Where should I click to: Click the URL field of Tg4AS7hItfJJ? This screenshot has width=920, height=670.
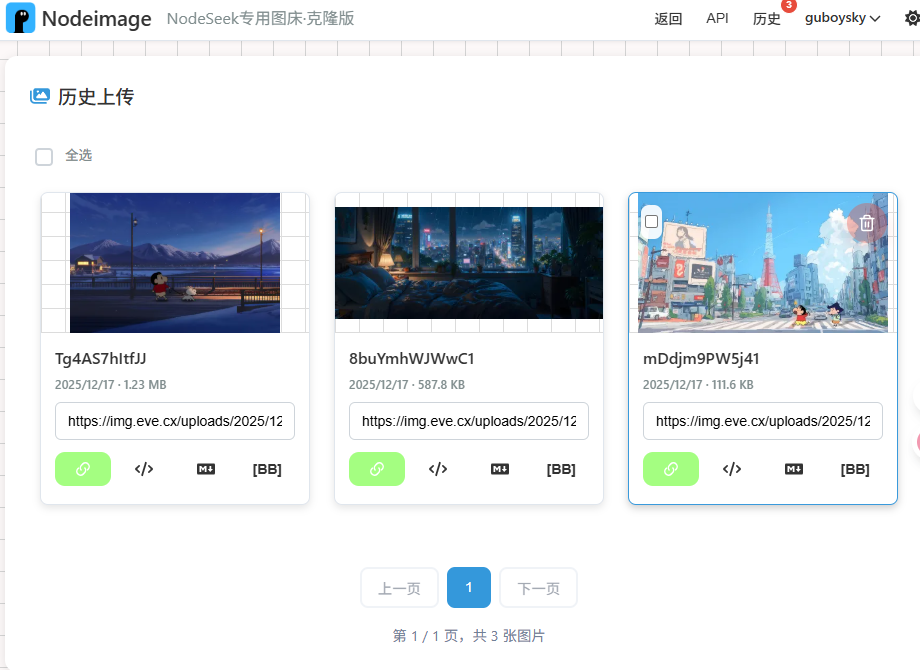pos(175,421)
